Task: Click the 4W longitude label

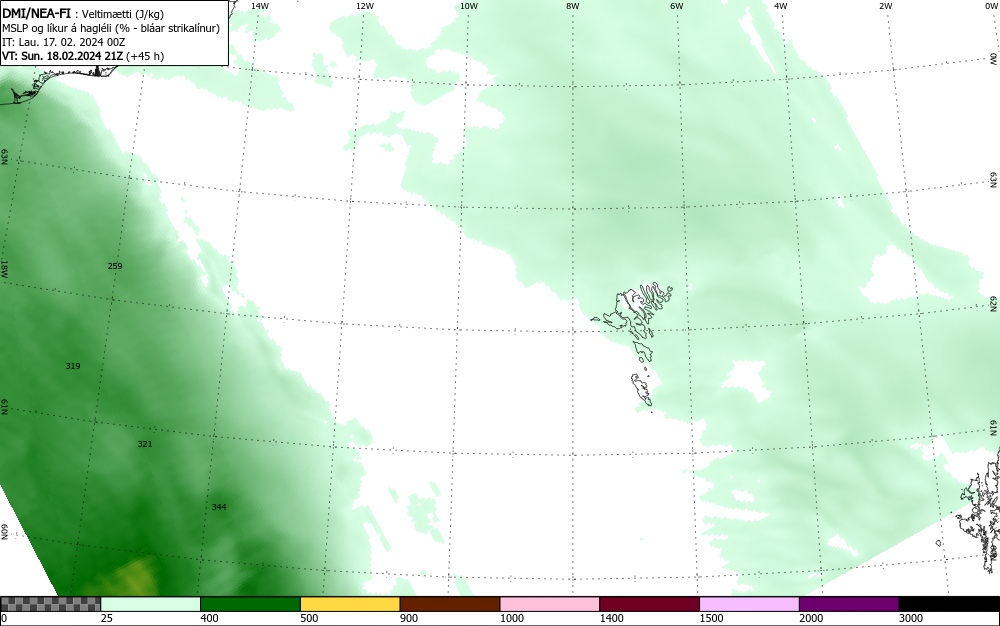Action: (781, 6)
